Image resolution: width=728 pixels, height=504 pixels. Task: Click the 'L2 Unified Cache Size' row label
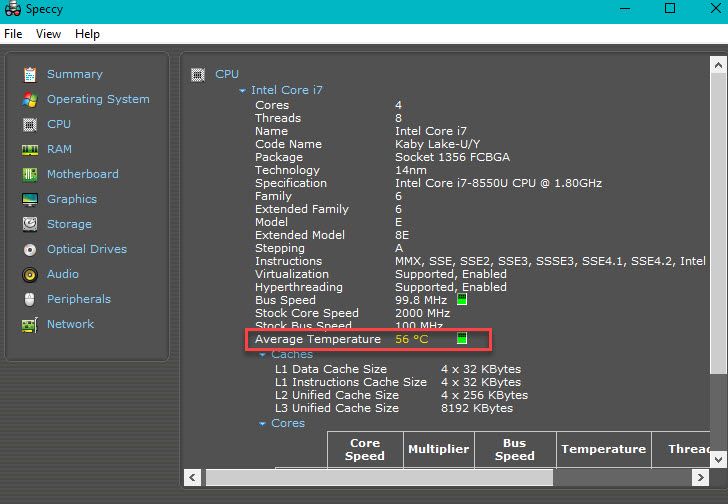337,395
